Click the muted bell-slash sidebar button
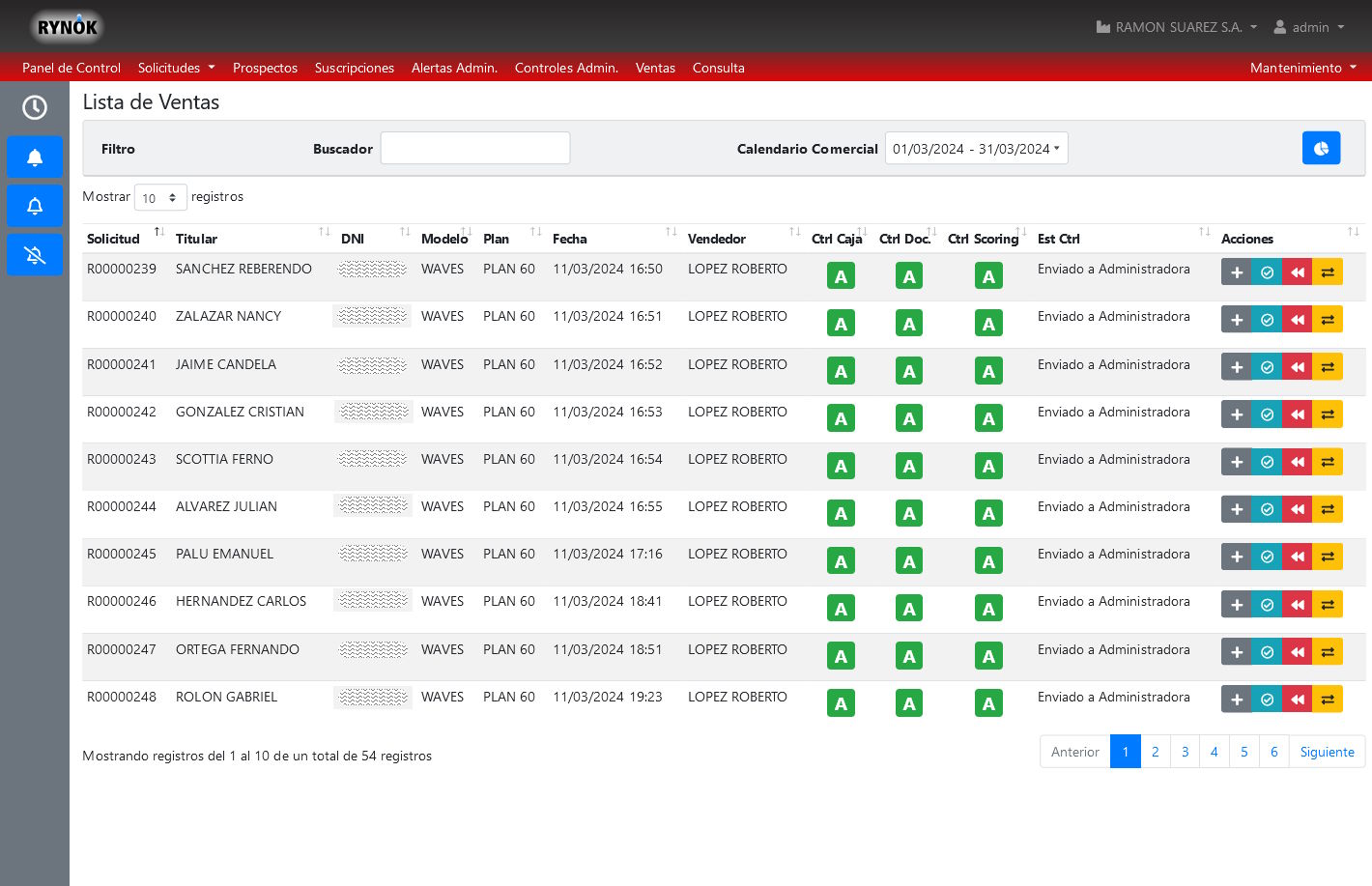The height and width of the screenshot is (886, 1372). [35, 255]
